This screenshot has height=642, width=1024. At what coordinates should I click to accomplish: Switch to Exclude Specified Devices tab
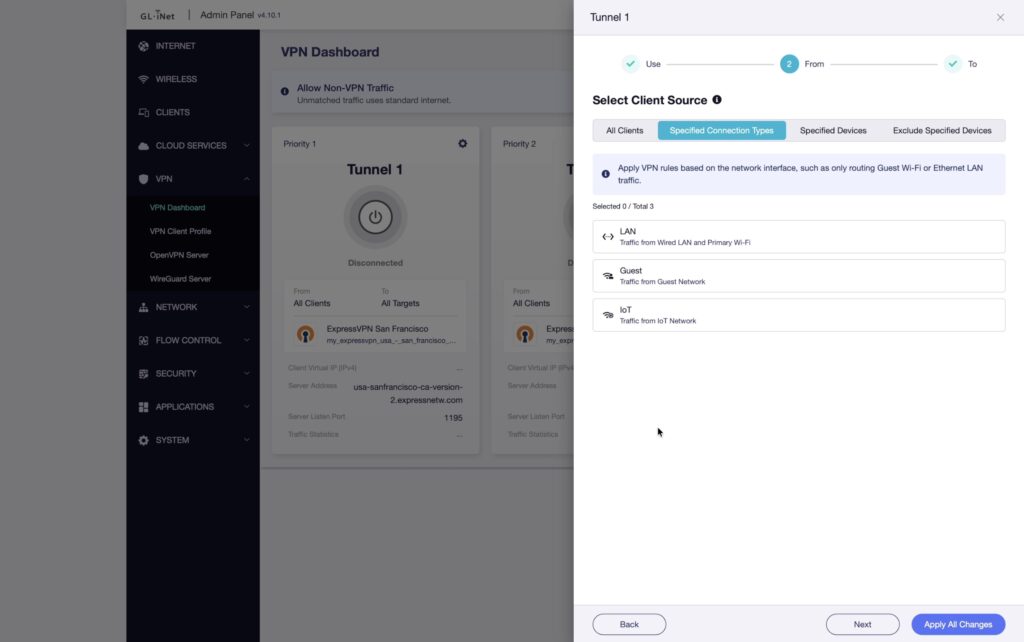pos(942,131)
